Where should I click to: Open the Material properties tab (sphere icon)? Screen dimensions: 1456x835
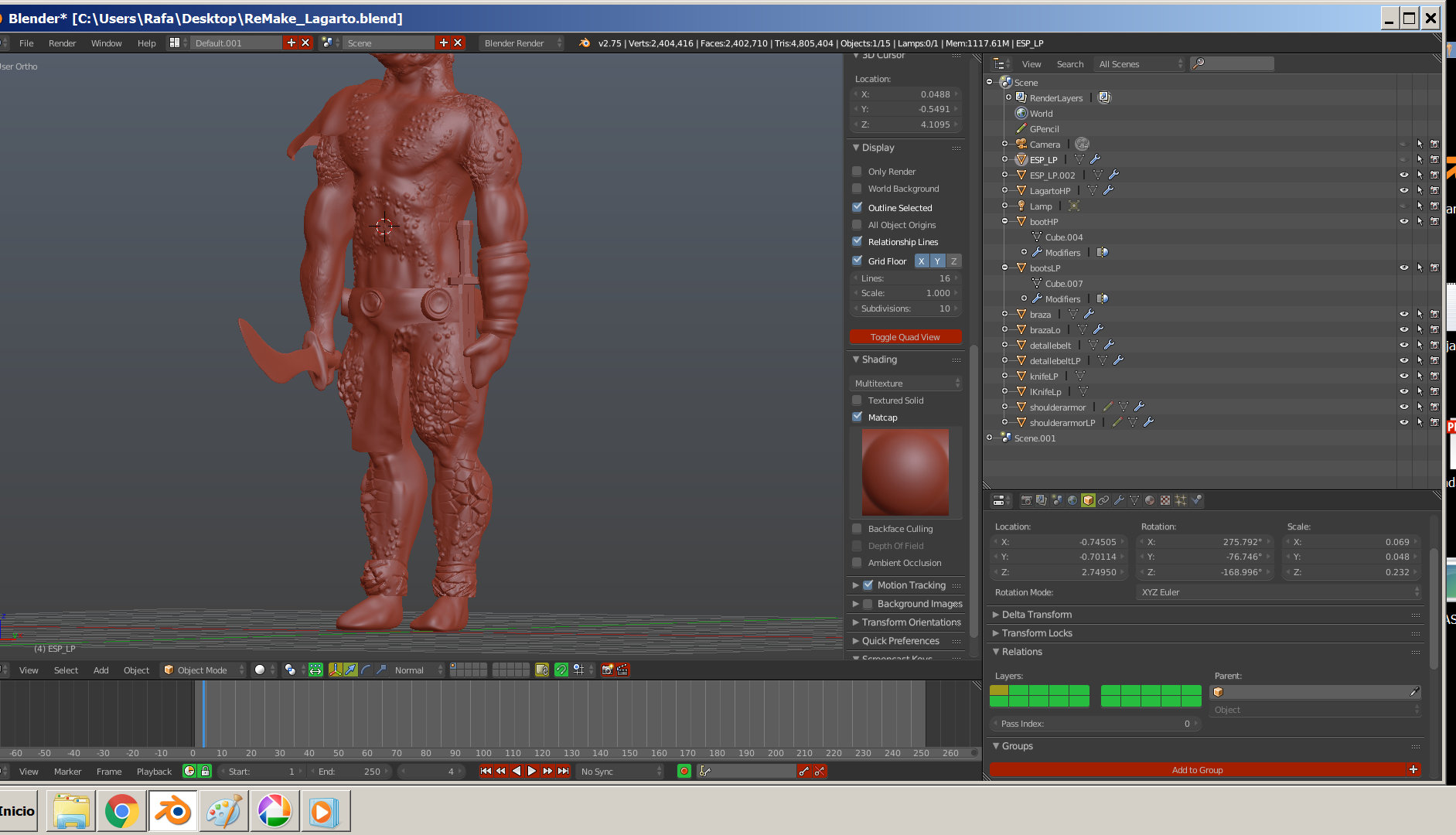point(1150,500)
